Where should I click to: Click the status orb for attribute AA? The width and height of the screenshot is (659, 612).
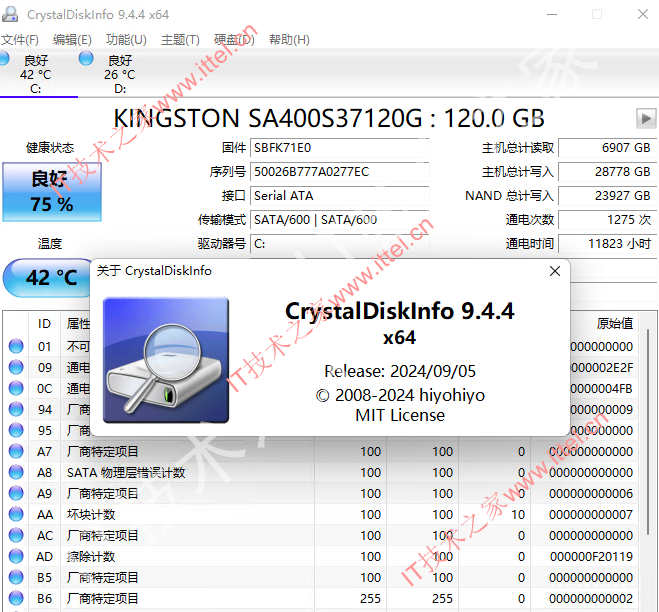coord(16,514)
